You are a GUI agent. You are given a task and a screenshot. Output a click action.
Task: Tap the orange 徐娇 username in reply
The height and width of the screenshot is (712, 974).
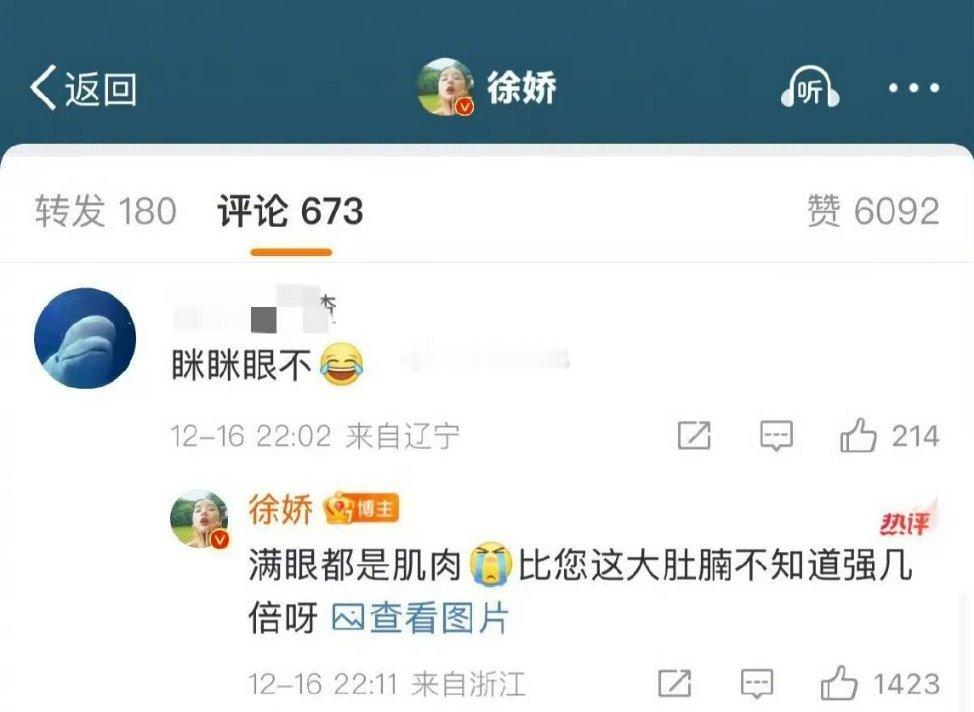[281, 509]
